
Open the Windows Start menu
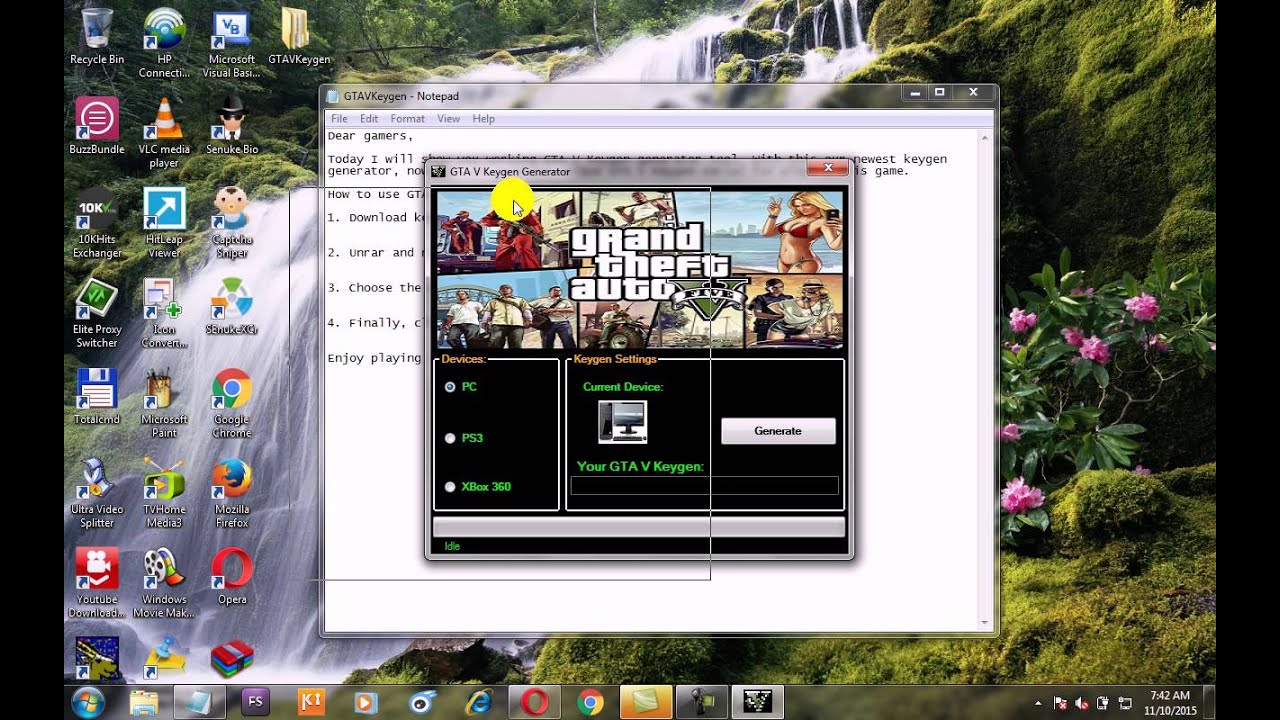[88, 702]
